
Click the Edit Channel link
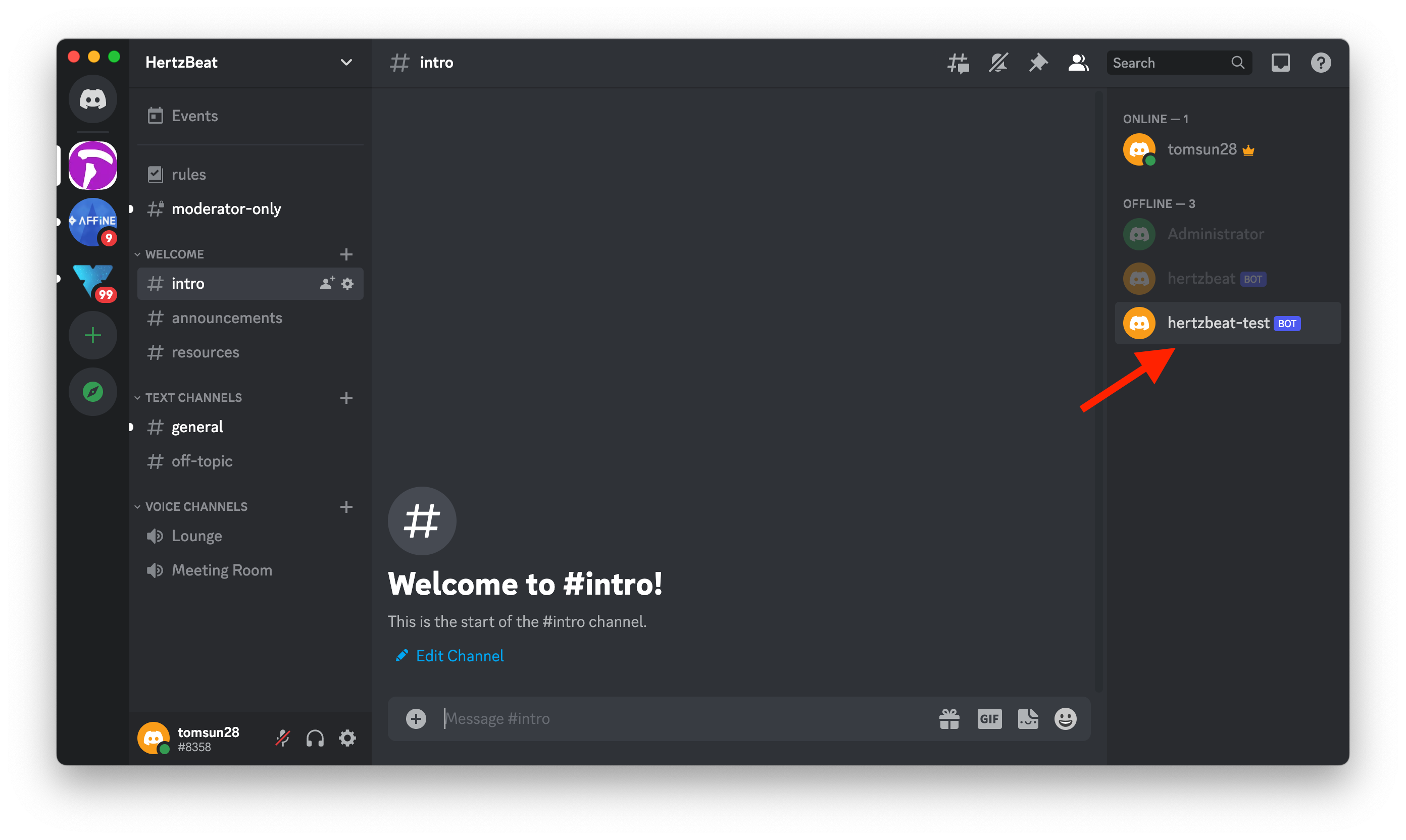tap(459, 655)
